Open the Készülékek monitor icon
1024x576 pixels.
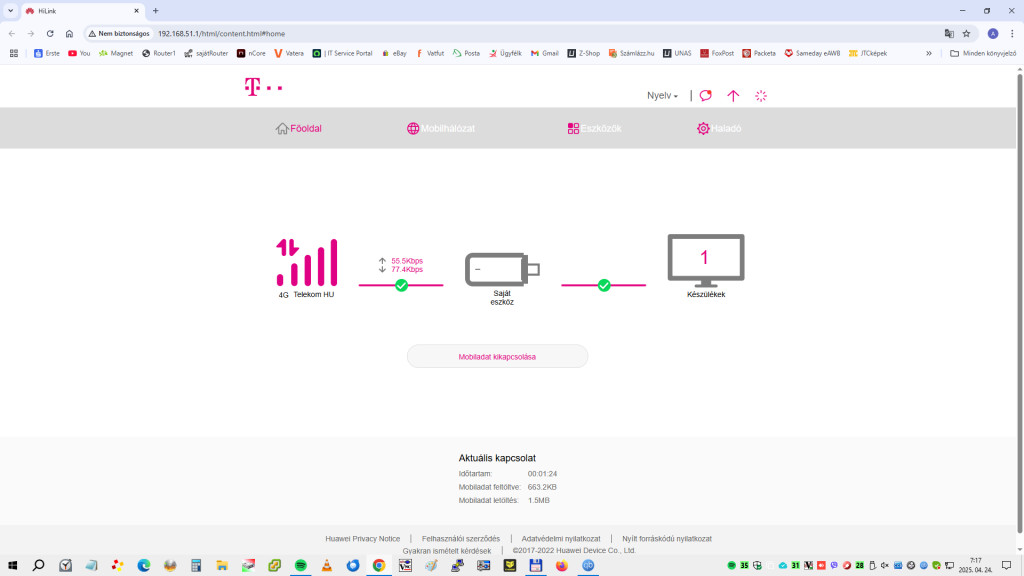click(706, 261)
